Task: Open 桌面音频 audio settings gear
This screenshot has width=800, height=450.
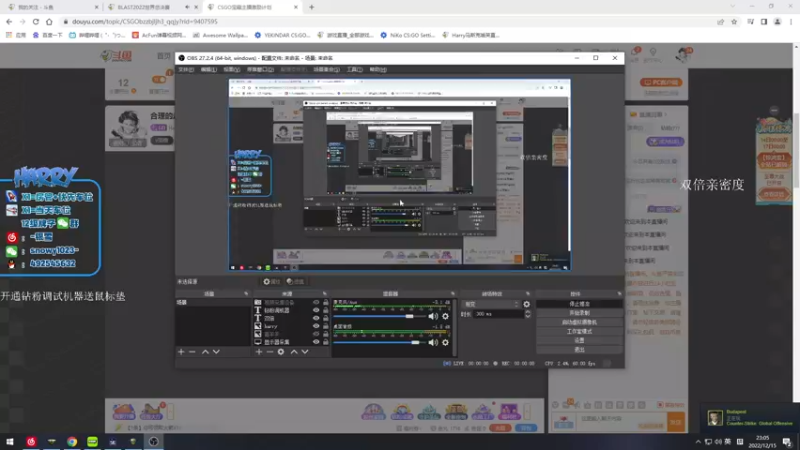Action: pyautogui.click(x=445, y=342)
